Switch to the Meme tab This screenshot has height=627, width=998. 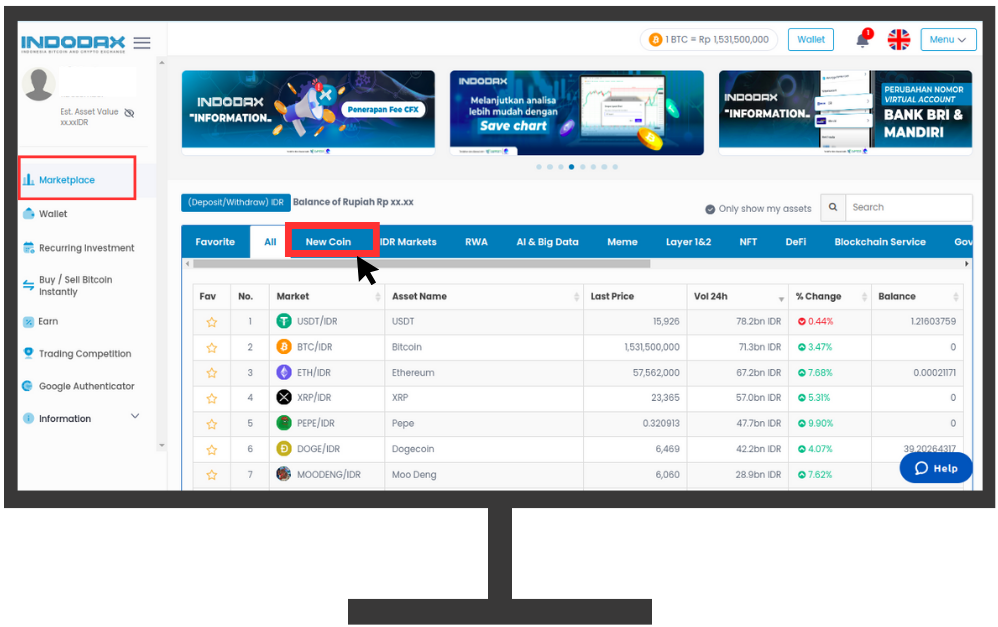click(x=622, y=242)
